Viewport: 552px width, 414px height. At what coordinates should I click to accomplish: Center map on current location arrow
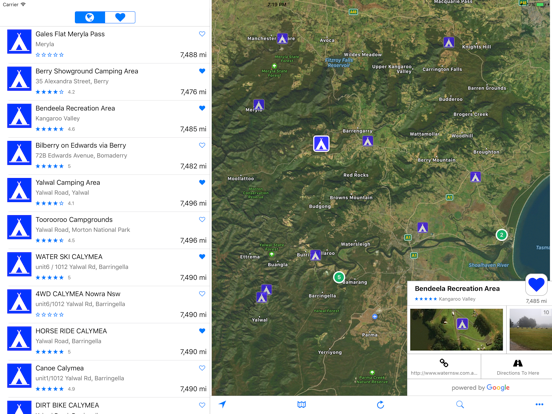coord(222,404)
